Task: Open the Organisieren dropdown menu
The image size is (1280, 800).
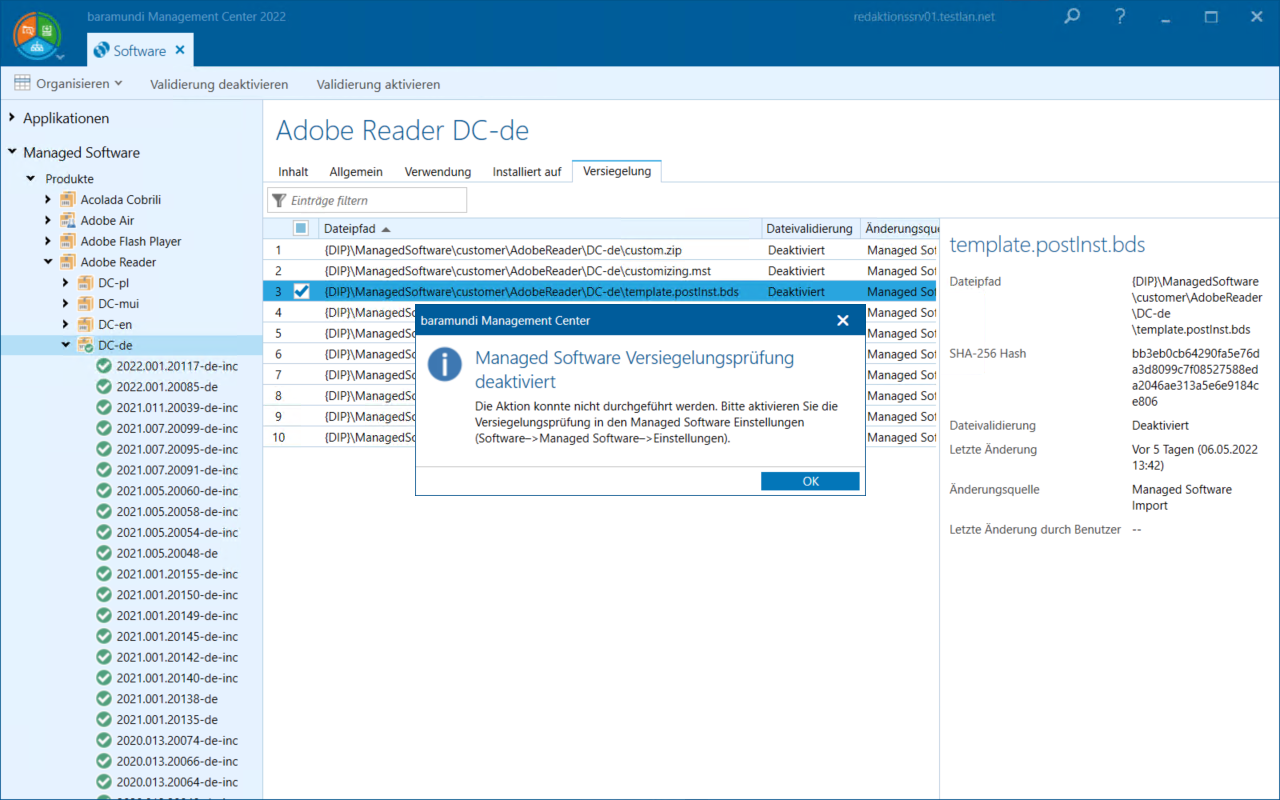Action: (68, 84)
